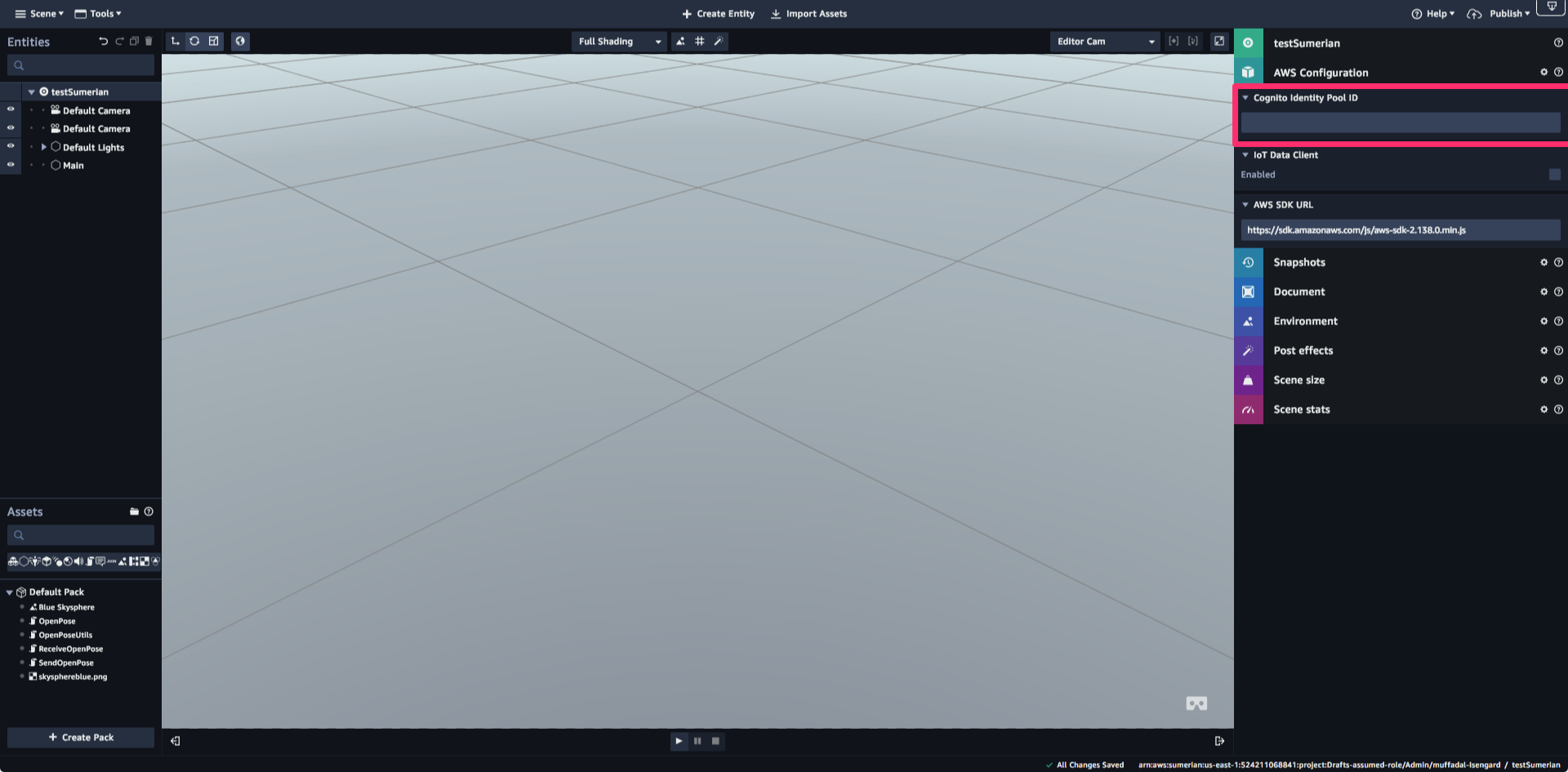Collapse the right panel via bottom-right icon

[x=1219, y=741]
